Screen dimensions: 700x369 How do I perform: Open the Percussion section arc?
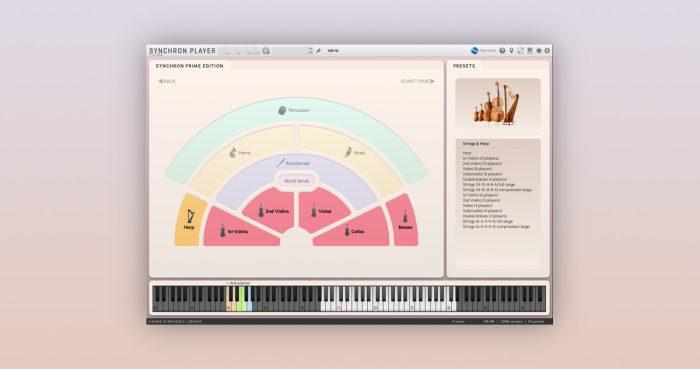295,110
